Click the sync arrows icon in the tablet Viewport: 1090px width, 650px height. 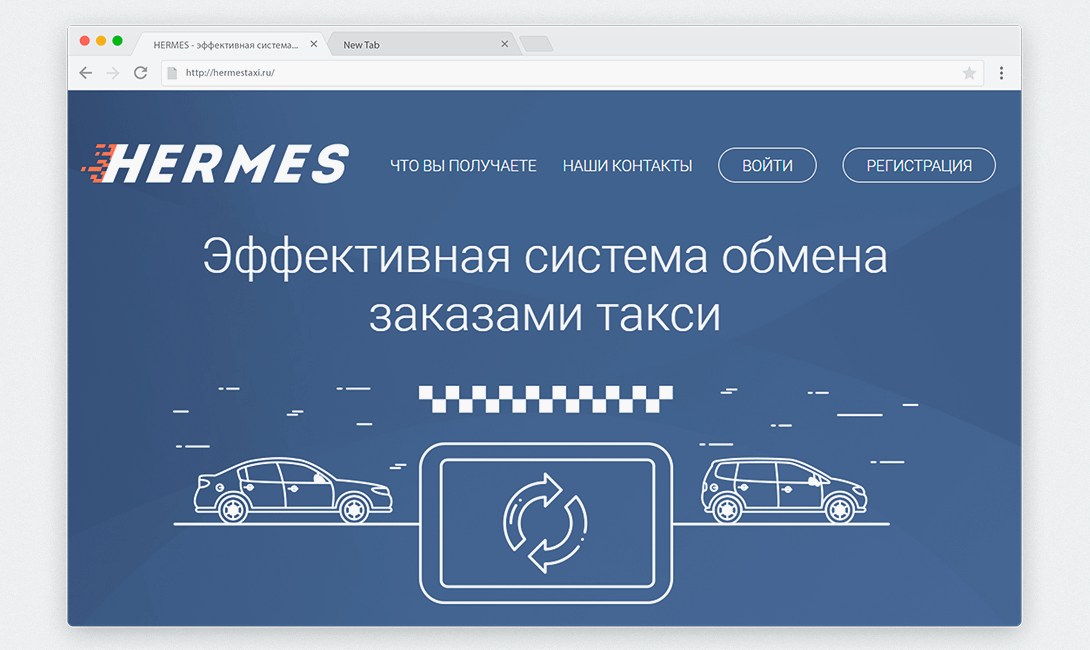545,523
